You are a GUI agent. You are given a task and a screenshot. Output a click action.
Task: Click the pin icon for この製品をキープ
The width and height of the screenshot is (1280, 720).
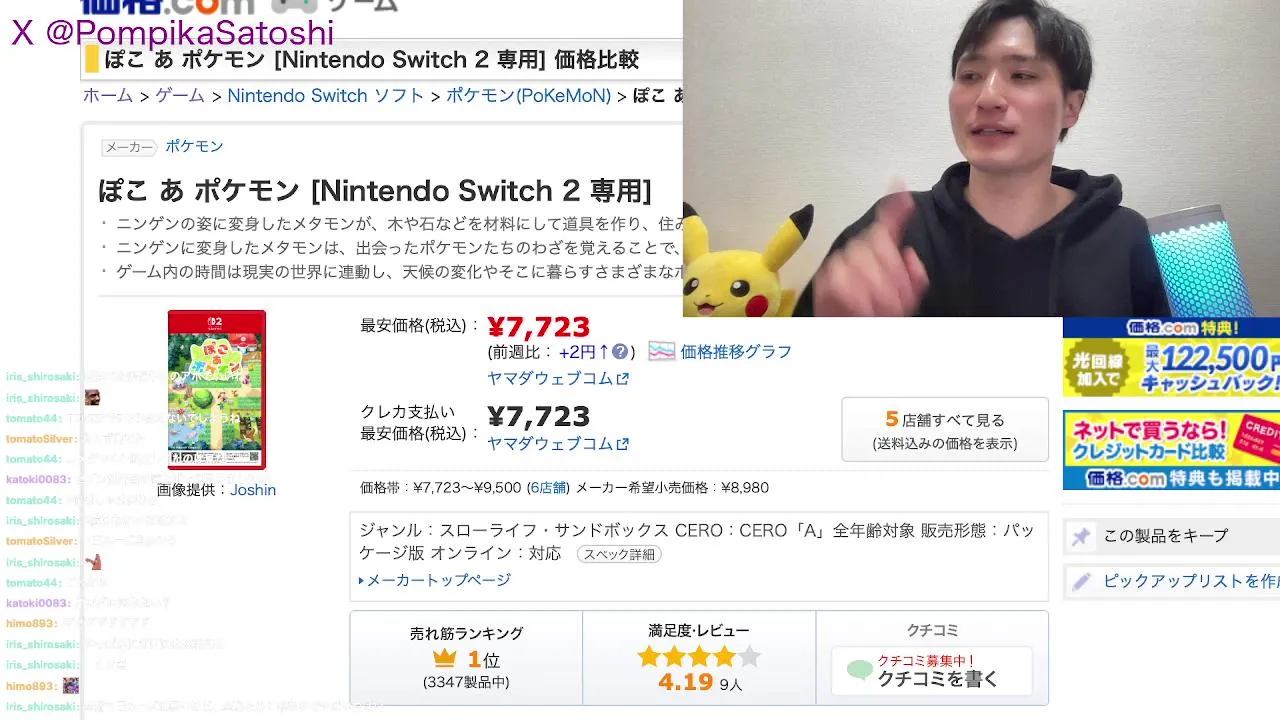[x=1081, y=536]
